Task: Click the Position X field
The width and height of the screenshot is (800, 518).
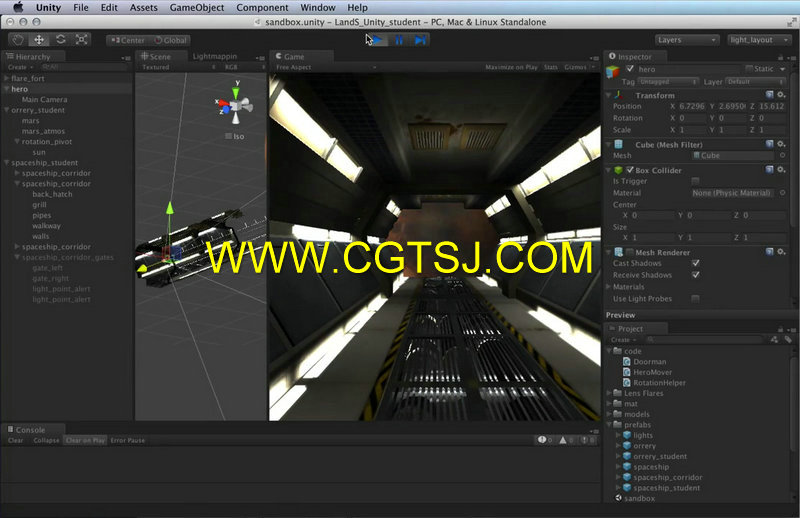Action: [x=692, y=106]
